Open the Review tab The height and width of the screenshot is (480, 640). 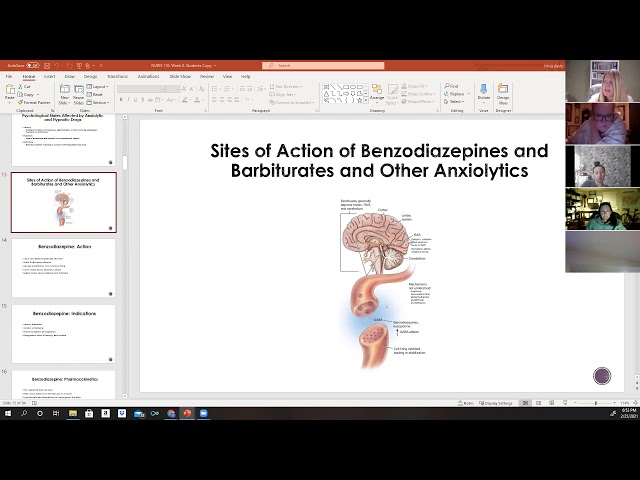(207, 76)
